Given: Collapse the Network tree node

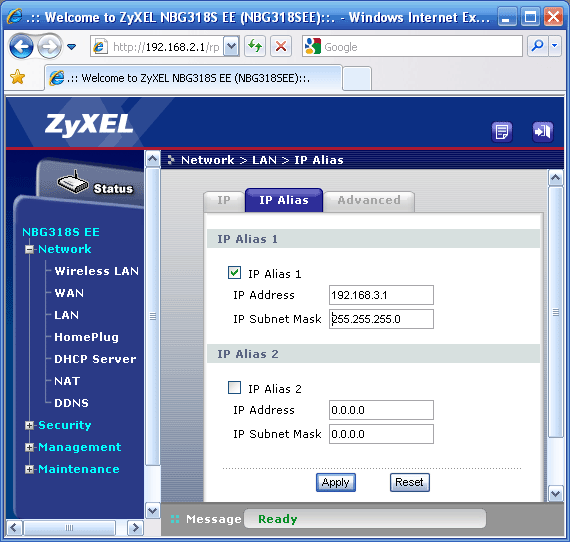Looking at the screenshot, I should tap(29, 249).
